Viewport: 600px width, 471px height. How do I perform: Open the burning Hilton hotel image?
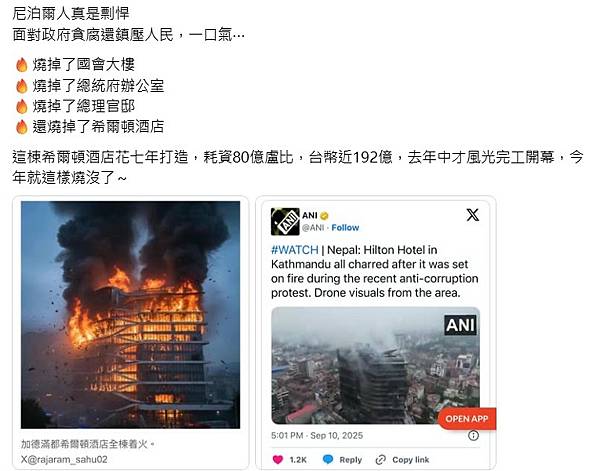tap(130, 315)
